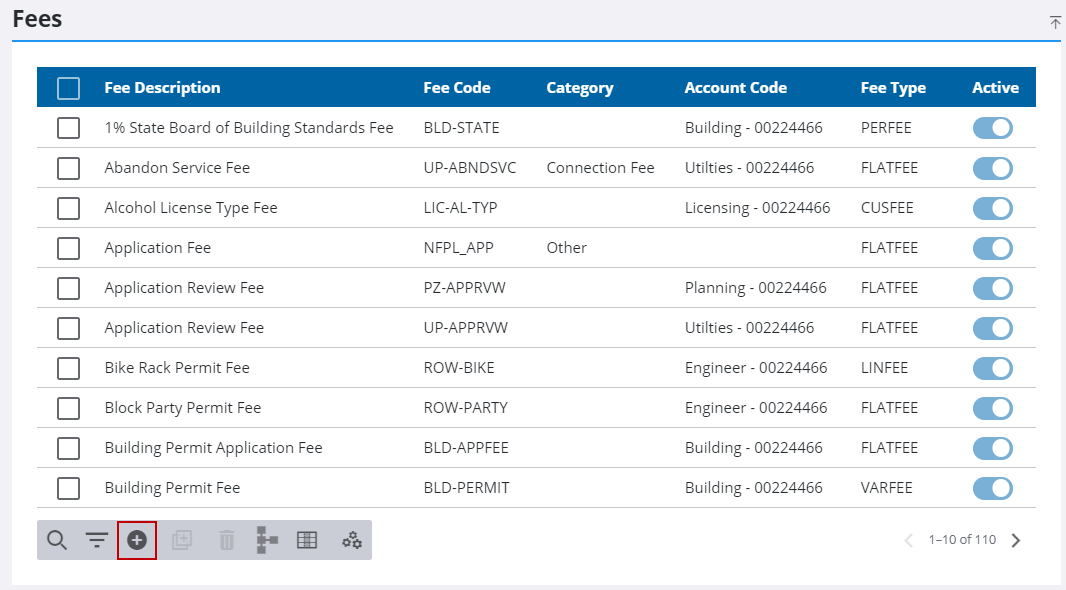Open the 1% State Board of Building Standards Fee
Screen dimensions: 1066x590
249,128
